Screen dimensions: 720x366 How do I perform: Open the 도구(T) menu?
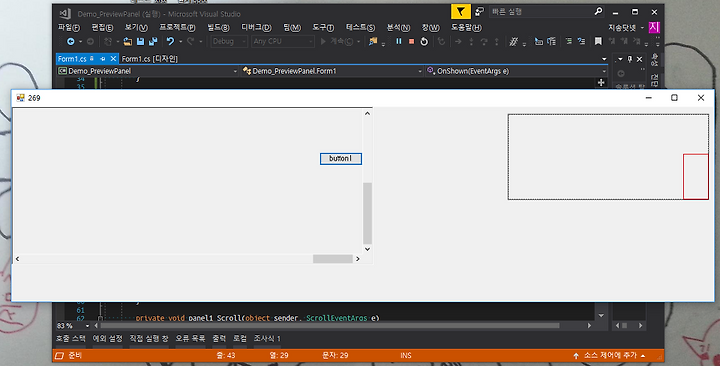[323, 28]
